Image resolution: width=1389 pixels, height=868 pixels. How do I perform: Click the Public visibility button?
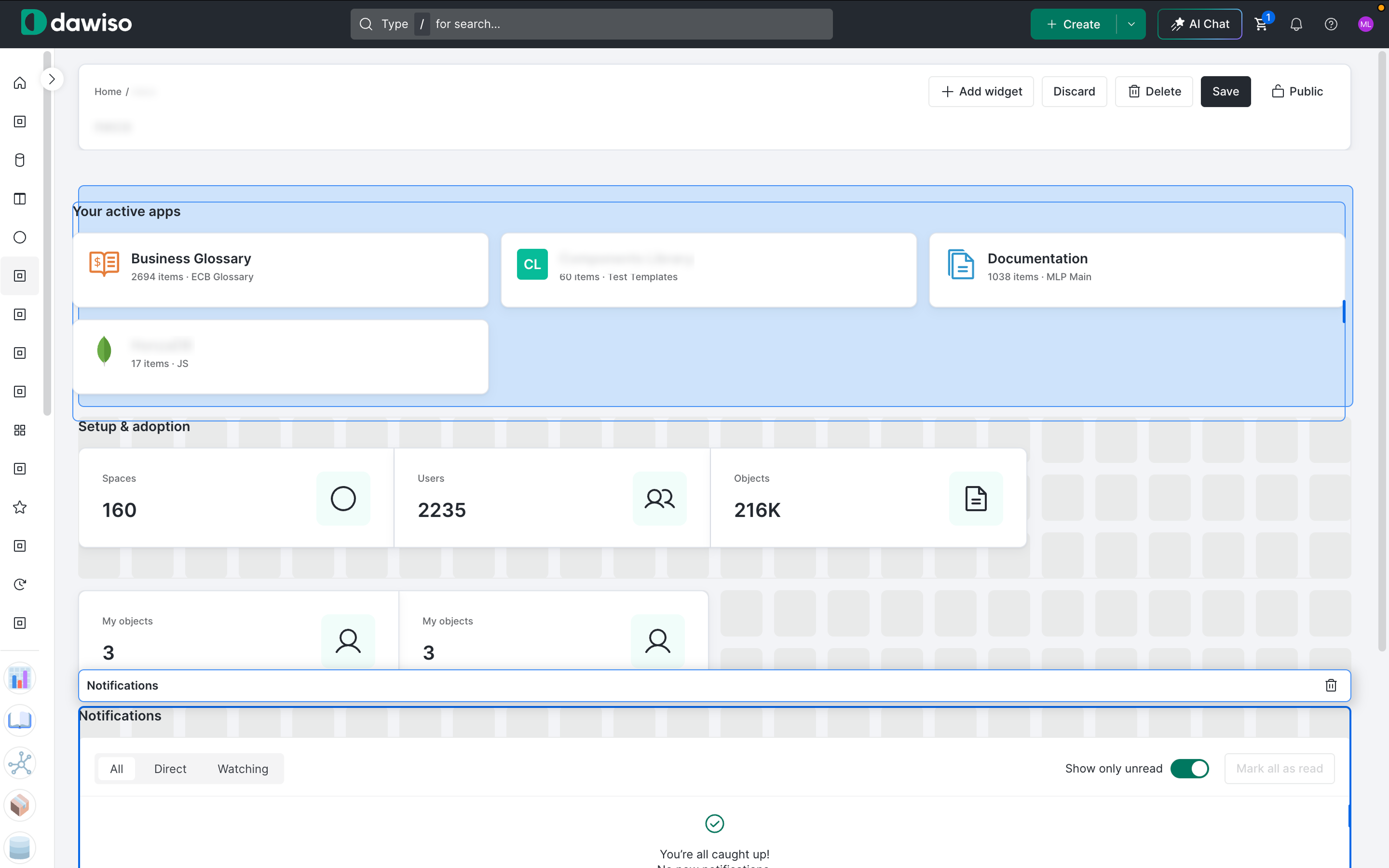pyautogui.click(x=1297, y=91)
